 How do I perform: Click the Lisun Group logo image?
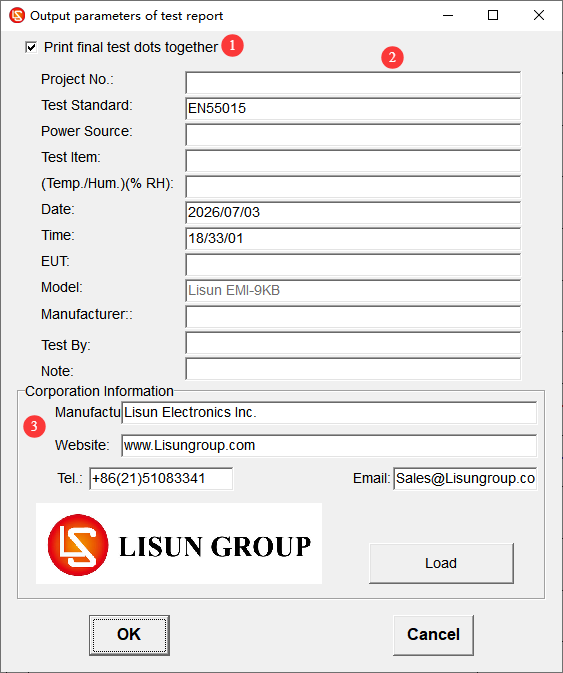click(179, 543)
